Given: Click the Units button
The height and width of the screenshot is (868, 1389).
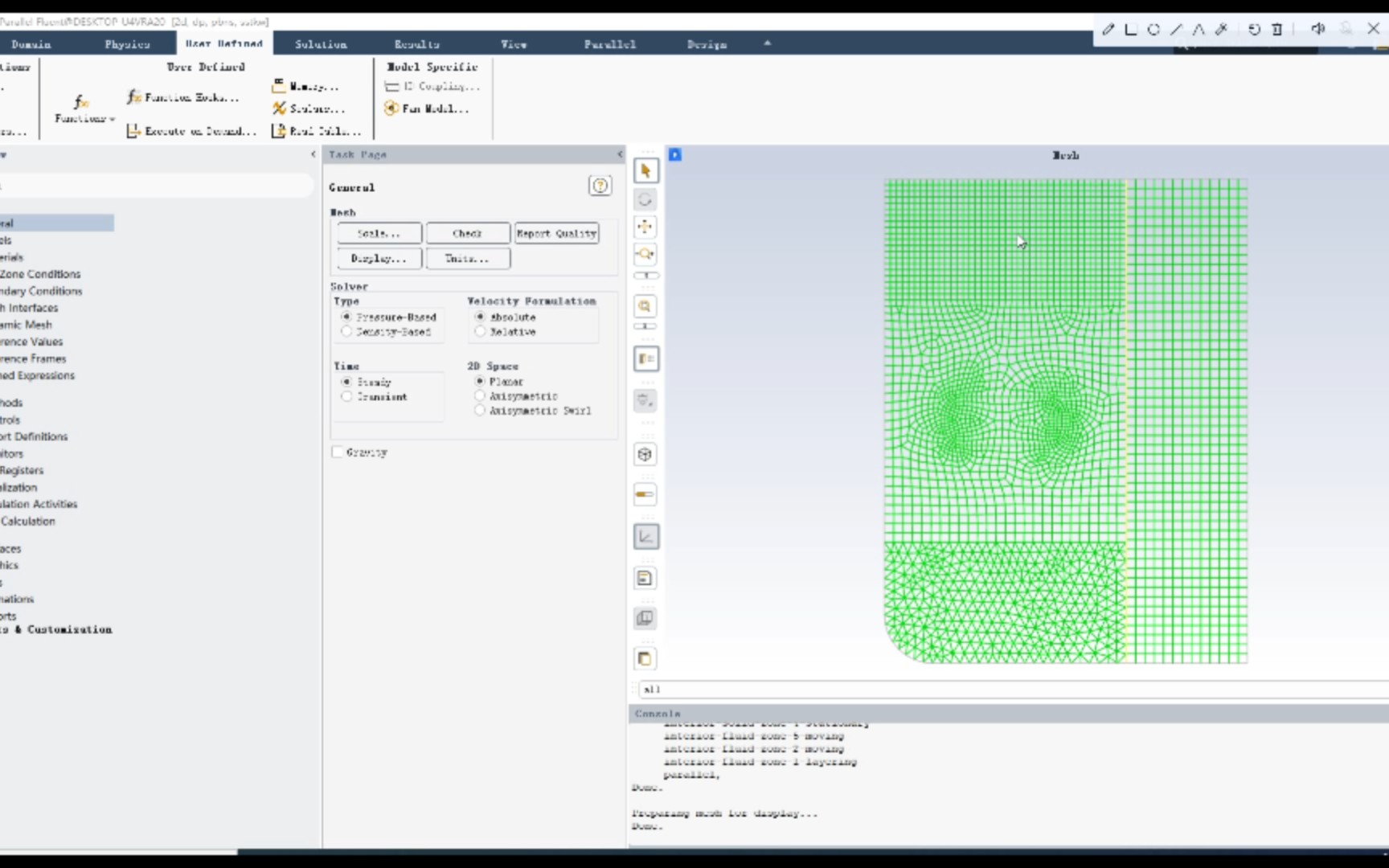Looking at the screenshot, I should (x=467, y=258).
